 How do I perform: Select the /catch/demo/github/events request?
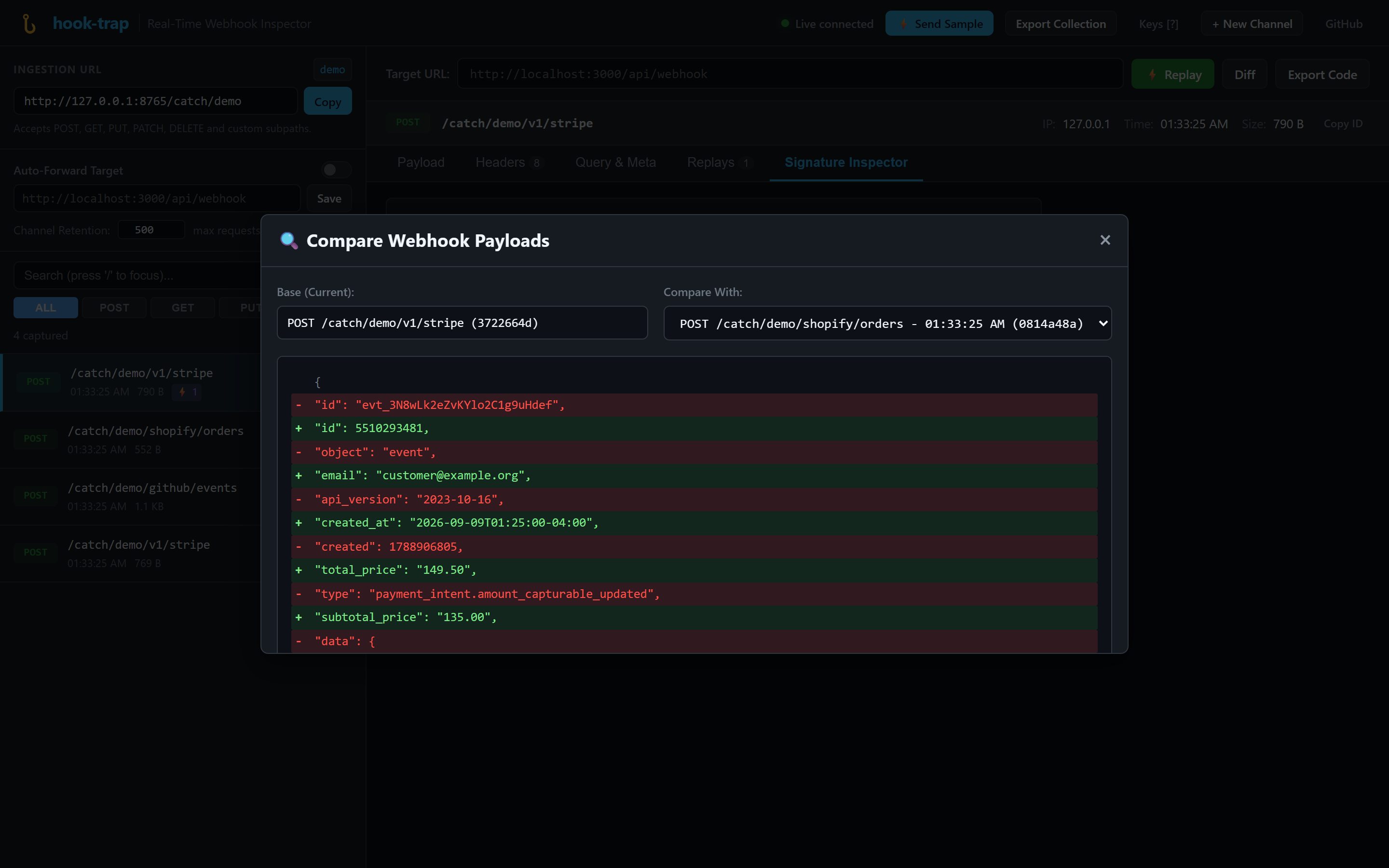click(x=131, y=496)
